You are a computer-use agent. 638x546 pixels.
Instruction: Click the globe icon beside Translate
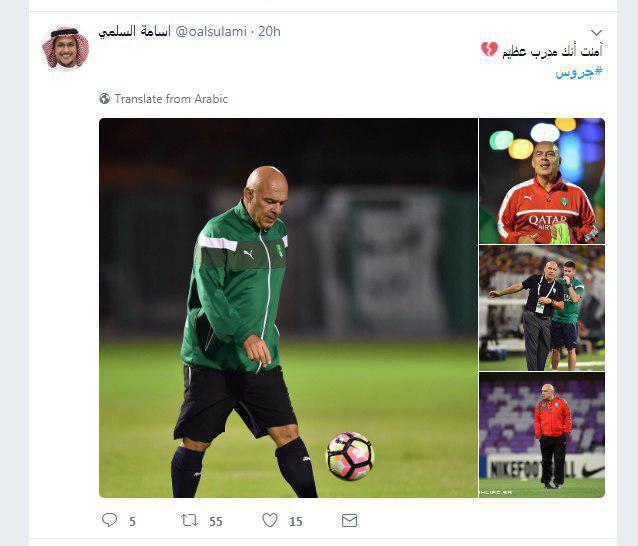tap(105, 98)
